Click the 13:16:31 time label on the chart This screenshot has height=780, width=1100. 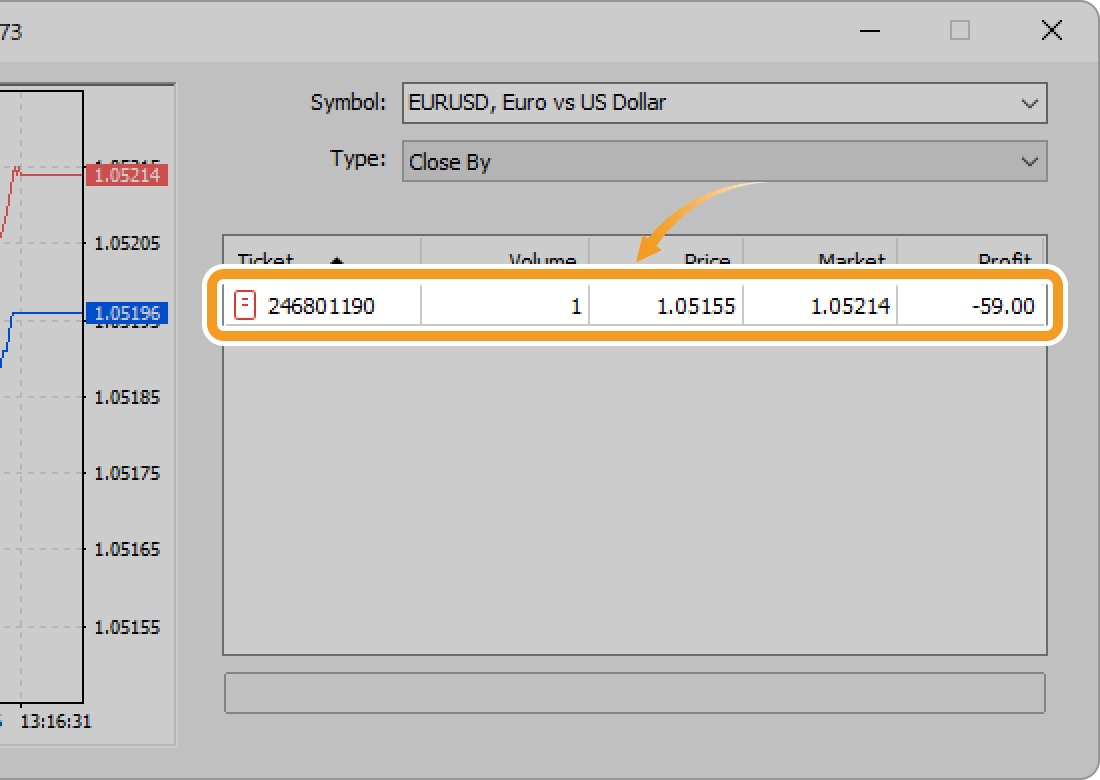pyautogui.click(x=56, y=721)
